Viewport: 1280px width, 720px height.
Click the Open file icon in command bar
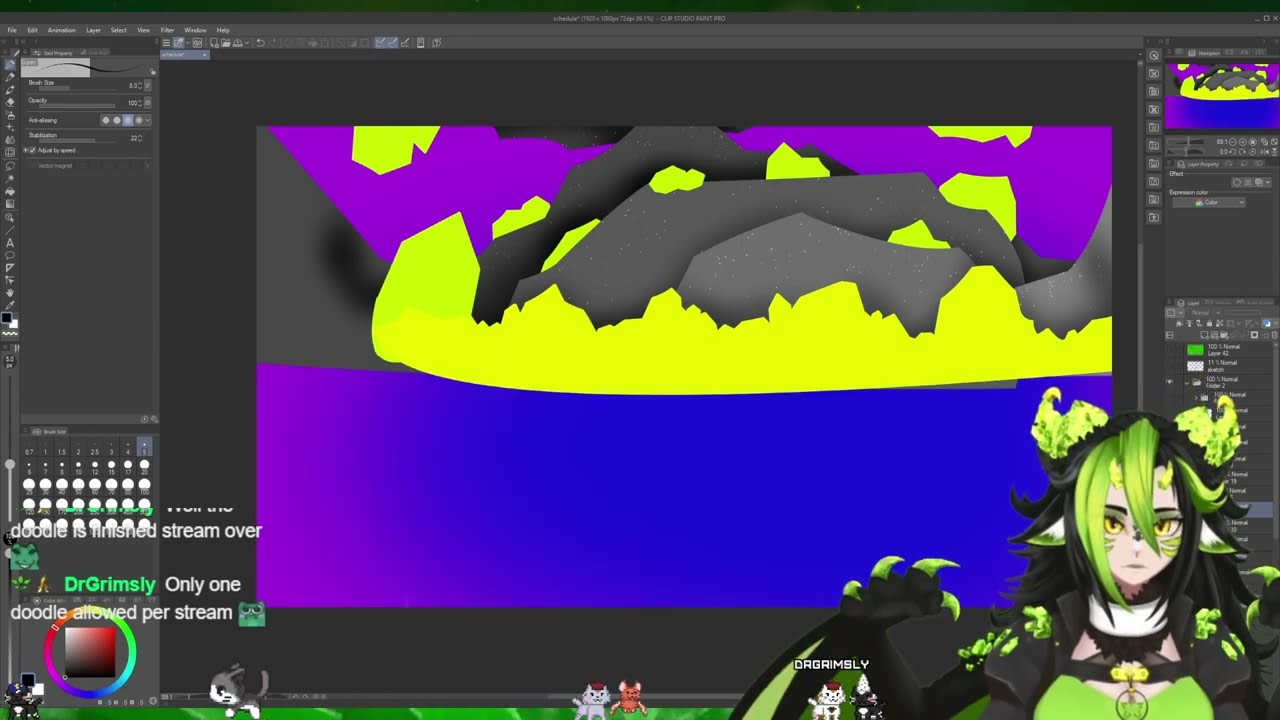226,43
